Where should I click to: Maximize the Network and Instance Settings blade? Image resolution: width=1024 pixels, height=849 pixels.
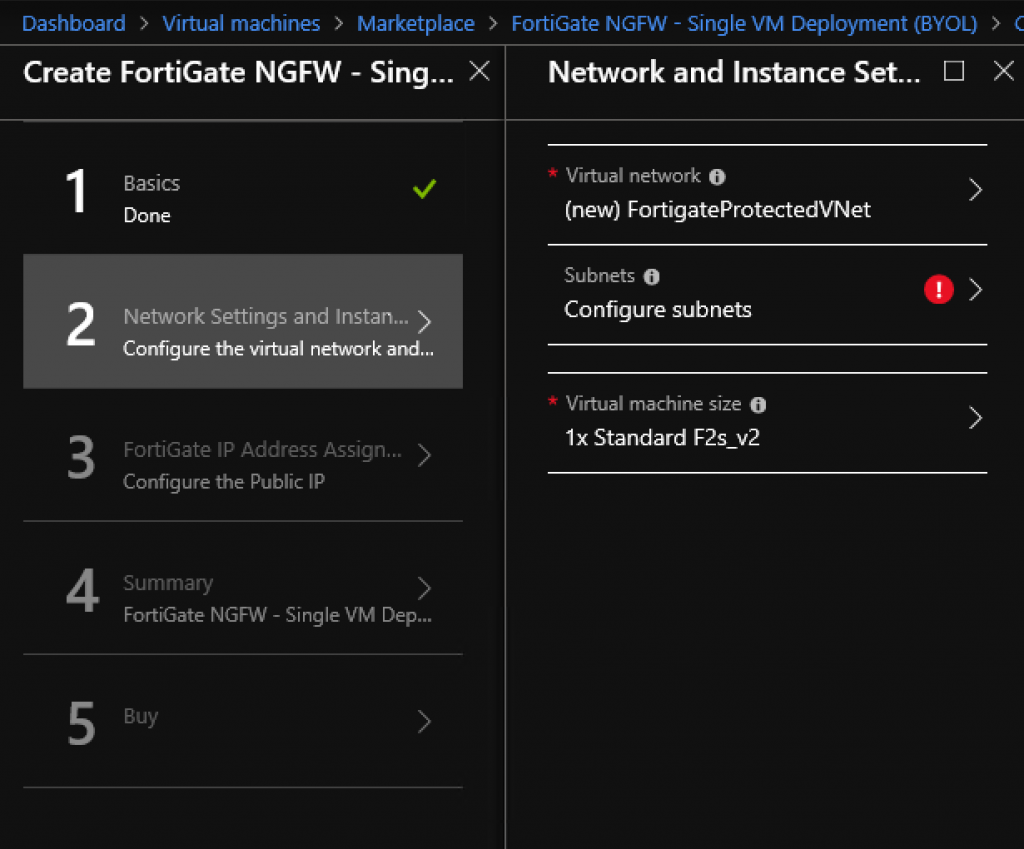point(953,71)
